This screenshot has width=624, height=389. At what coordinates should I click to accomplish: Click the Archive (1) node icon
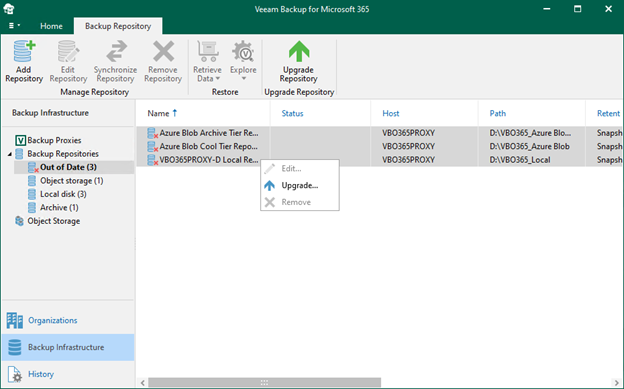pos(32,208)
